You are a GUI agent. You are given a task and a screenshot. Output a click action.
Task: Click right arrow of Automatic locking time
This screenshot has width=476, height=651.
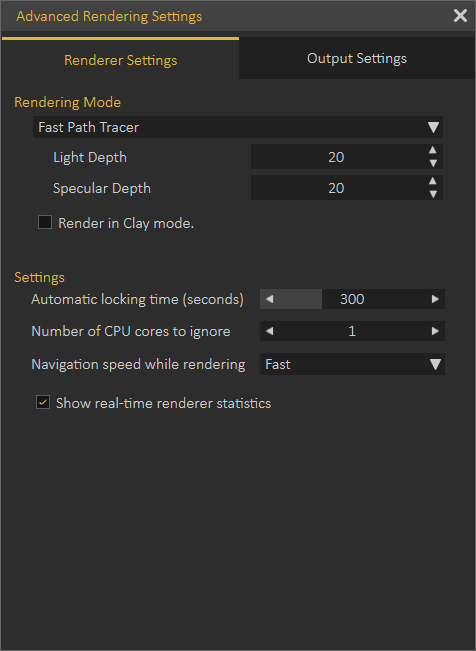(x=435, y=299)
